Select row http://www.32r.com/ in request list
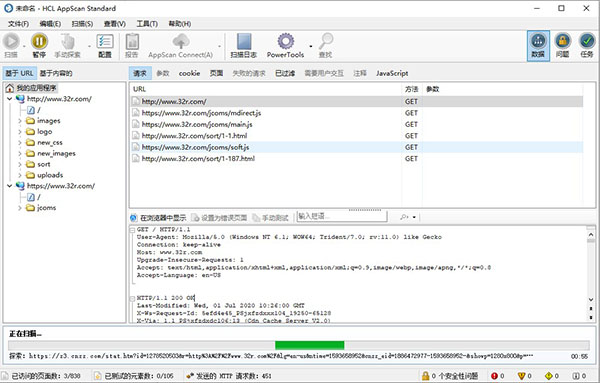Screen dimensions: 600x383 pyautogui.click(x=356, y=101)
